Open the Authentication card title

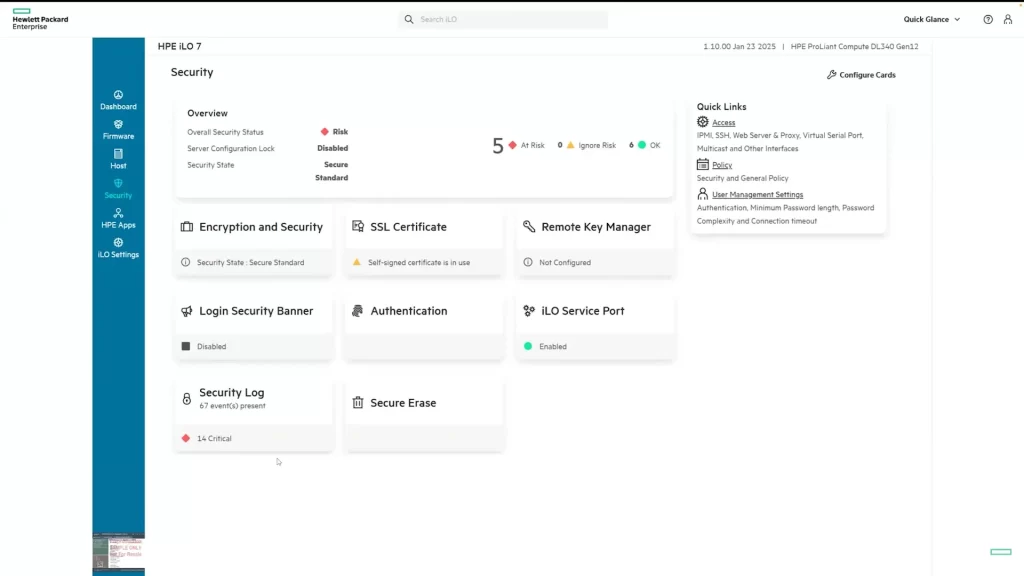(x=409, y=311)
